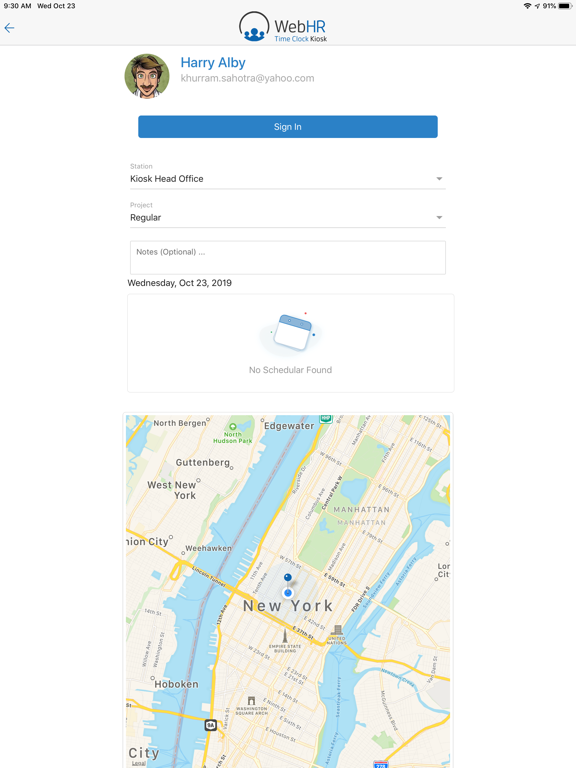Tap the United Nations landmark icon
The height and width of the screenshot is (768, 576).
click(337, 630)
